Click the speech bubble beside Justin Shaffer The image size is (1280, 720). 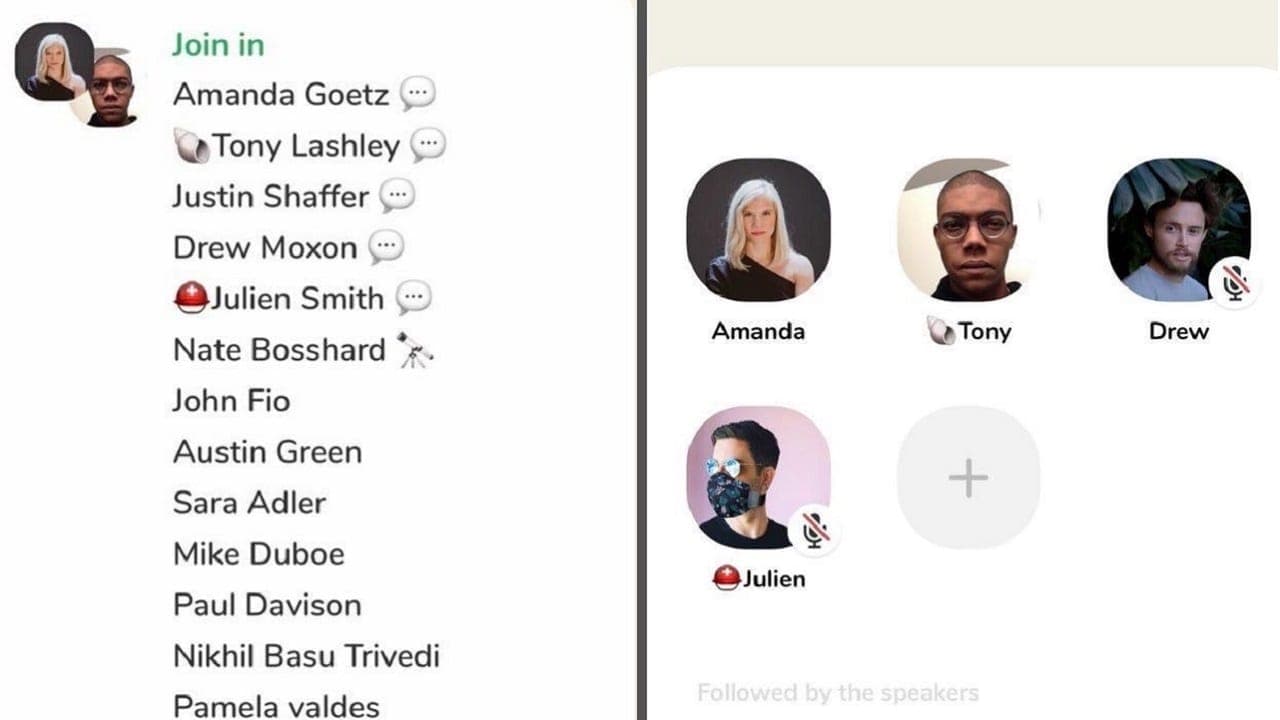pyautogui.click(x=397, y=196)
